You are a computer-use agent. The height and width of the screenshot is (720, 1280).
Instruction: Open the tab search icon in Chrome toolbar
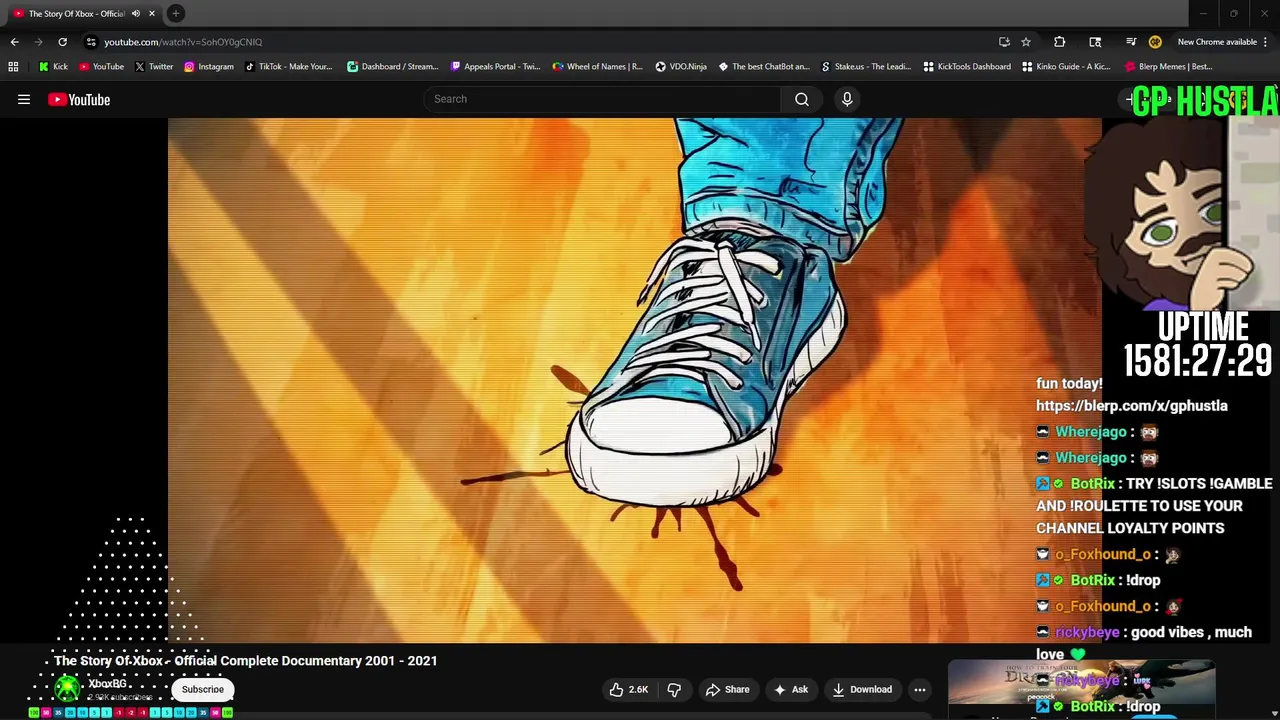[x=1095, y=42]
